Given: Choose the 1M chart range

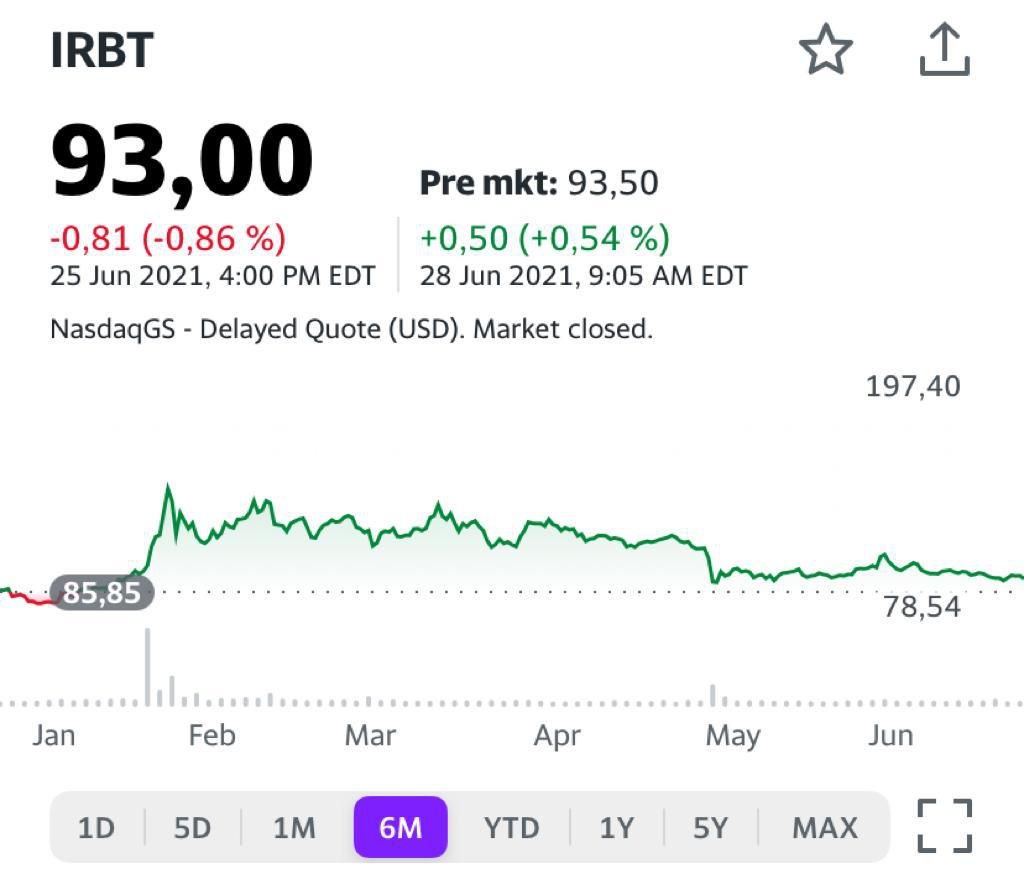Looking at the screenshot, I should click(x=294, y=828).
